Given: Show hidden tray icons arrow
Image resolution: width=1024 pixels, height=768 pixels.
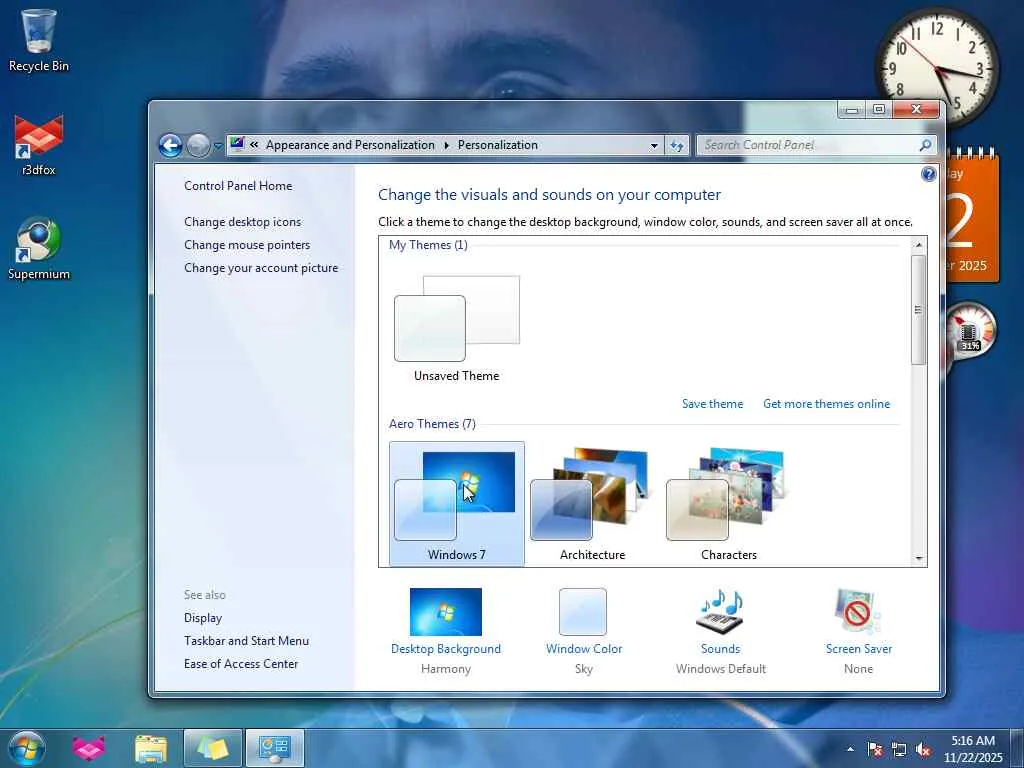Looking at the screenshot, I should click(850, 749).
